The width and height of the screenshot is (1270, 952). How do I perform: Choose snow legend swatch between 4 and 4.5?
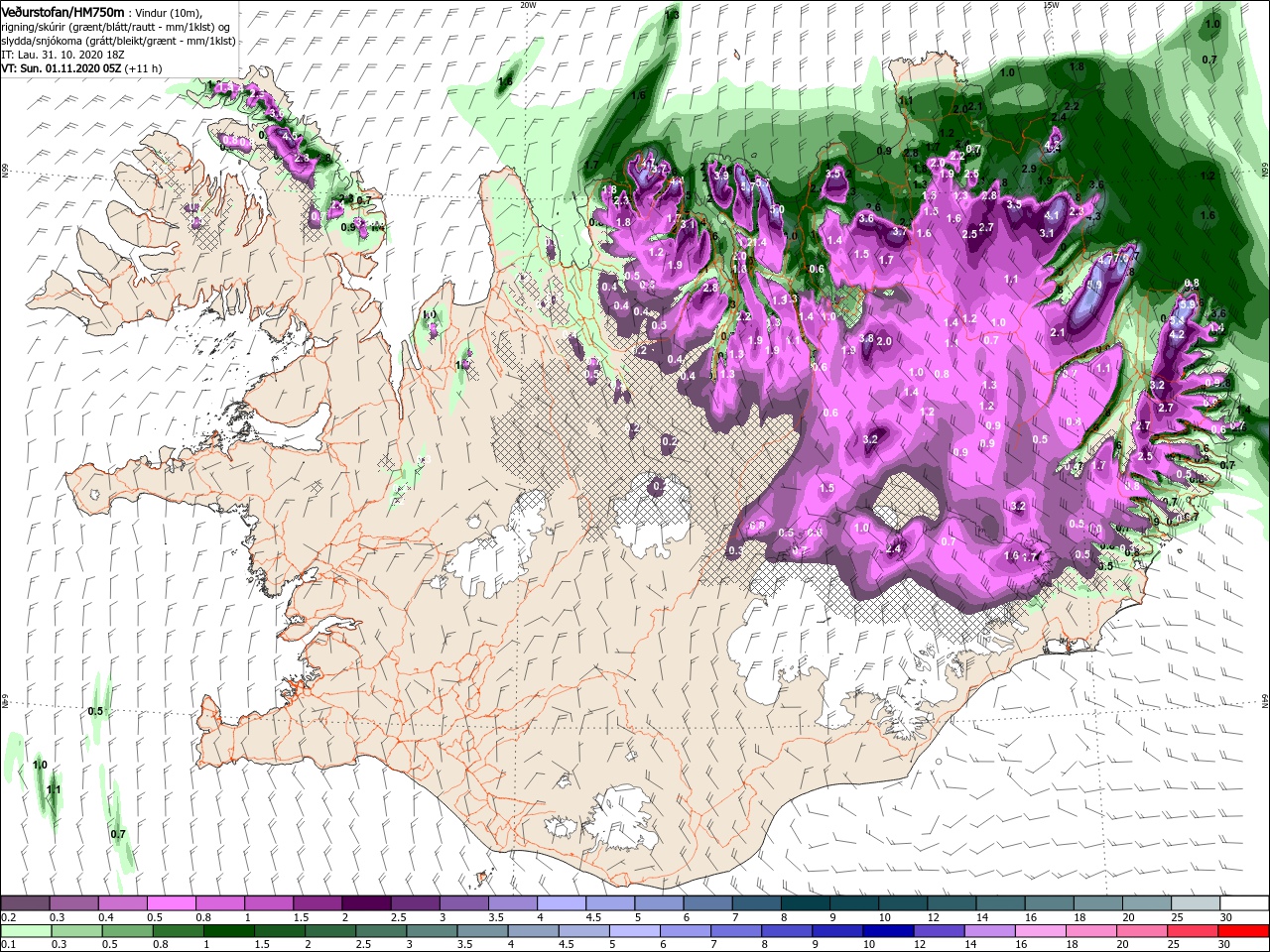click(x=562, y=903)
